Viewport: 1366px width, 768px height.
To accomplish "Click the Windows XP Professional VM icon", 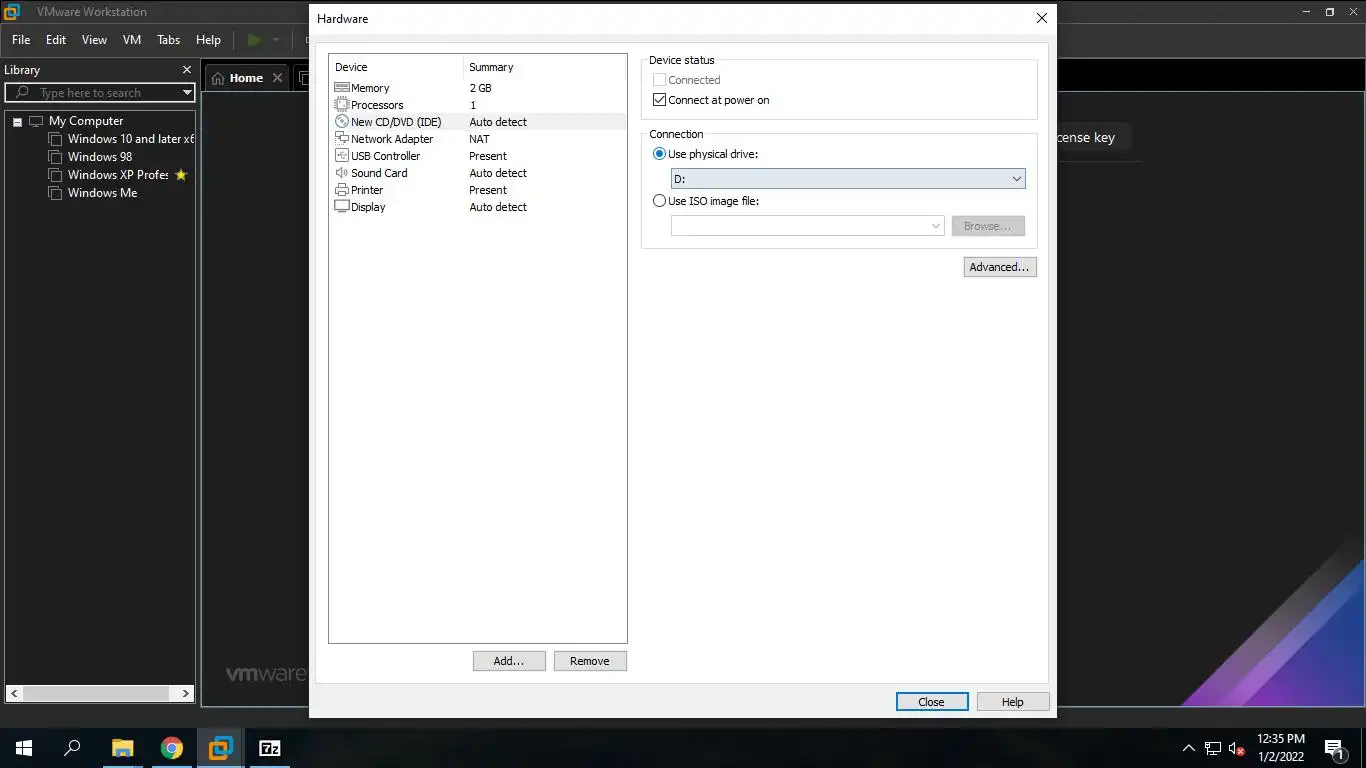I will 55,175.
